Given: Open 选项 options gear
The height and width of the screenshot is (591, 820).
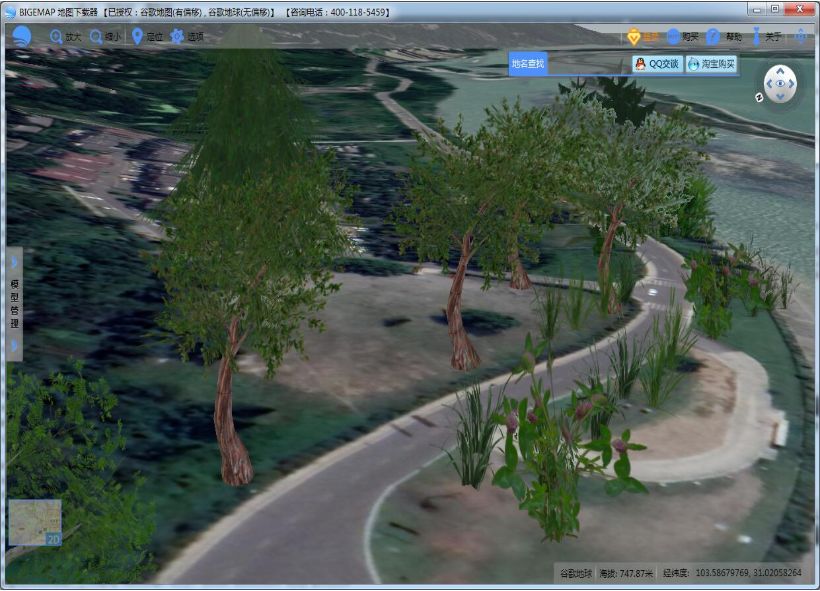Looking at the screenshot, I should [x=186, y=36].
